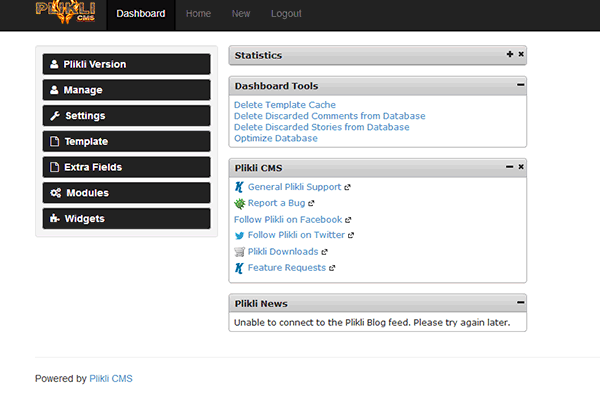Viewport: 600px width, 400px height.
Task: Close the Plikli CMS widget
Action: (521, 167)
